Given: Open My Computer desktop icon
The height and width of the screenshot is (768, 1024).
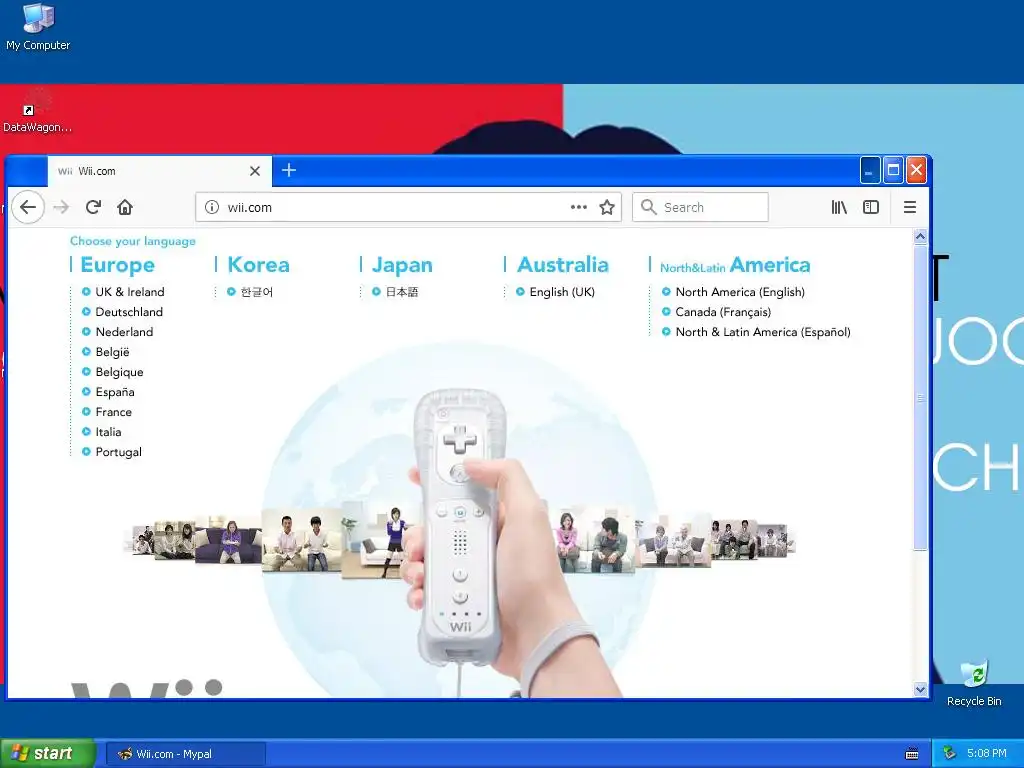Looking at the screenshot, I should click(38, 27).
